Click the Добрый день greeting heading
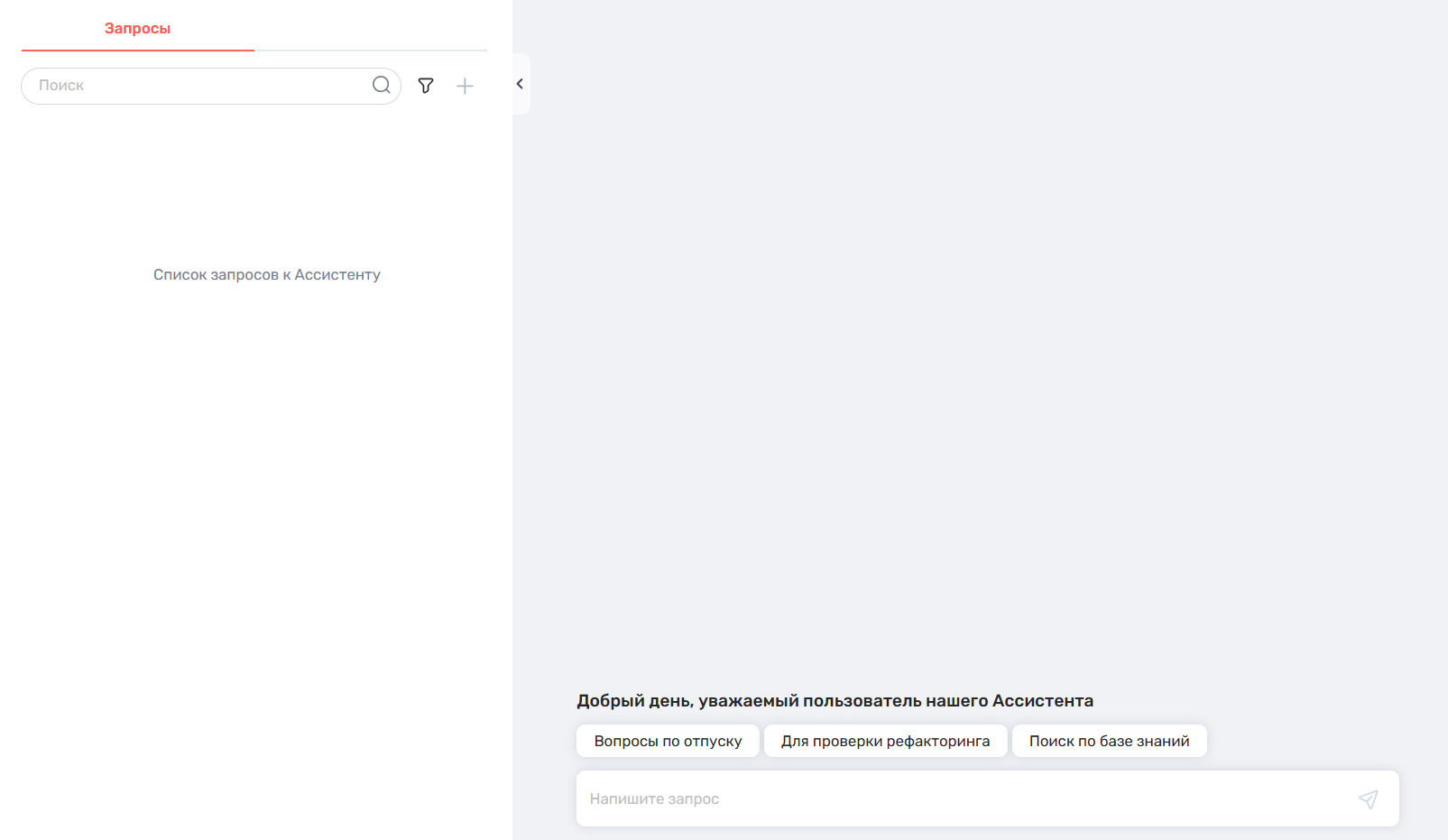1448x840 pixels. click(x=835, y=701)
